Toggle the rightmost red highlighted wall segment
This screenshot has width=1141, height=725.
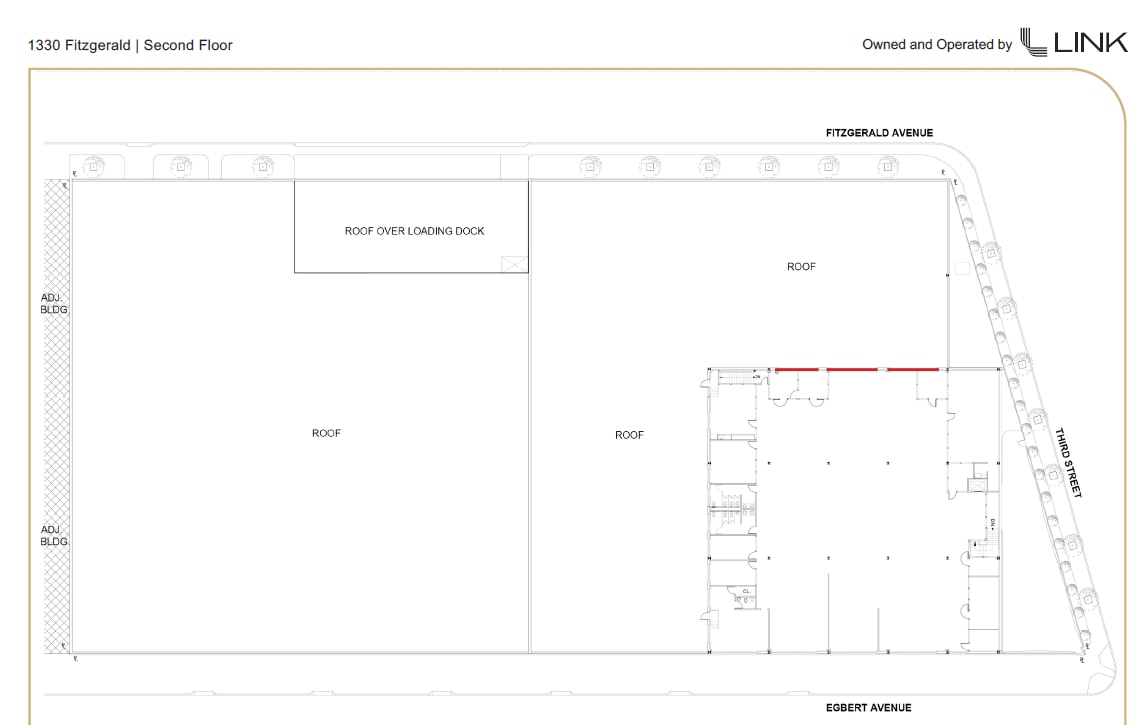click(x=914, y=367)
